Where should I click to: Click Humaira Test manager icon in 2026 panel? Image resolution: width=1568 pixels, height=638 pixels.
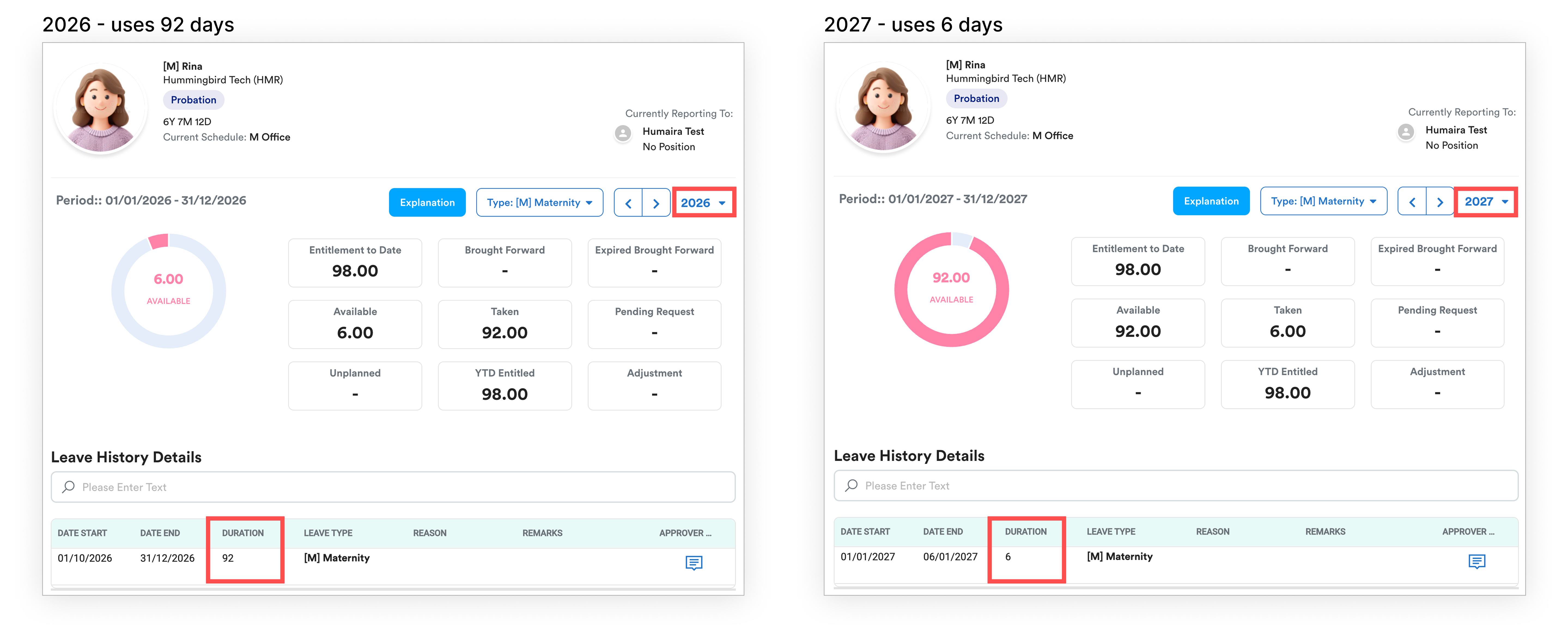[623, 133]
